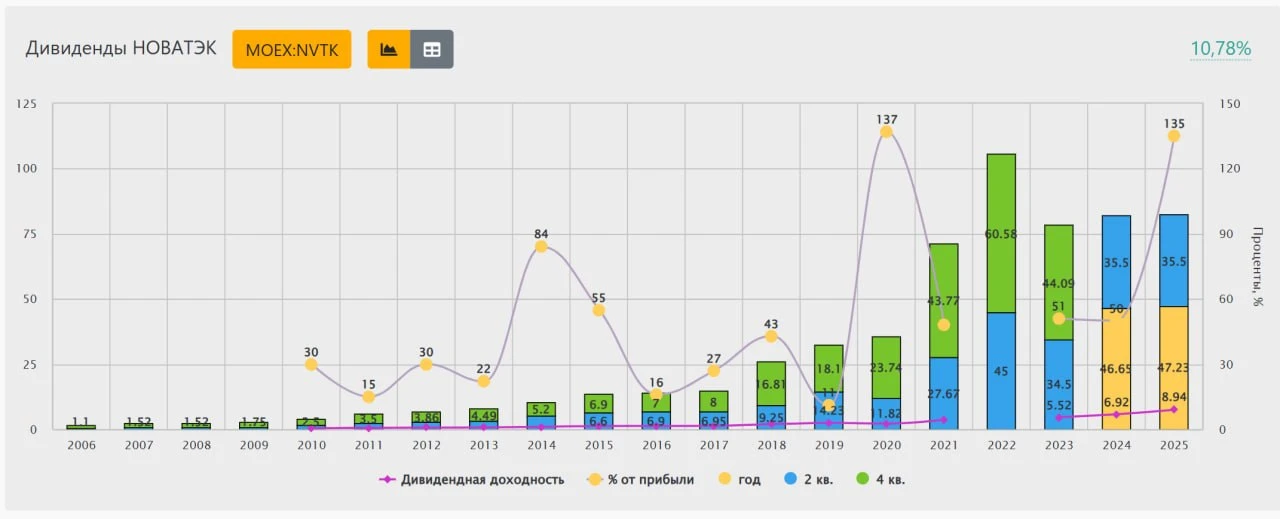
Task: Click the 1.75 bar label for 2009
Action: click(x=253, y=422)
